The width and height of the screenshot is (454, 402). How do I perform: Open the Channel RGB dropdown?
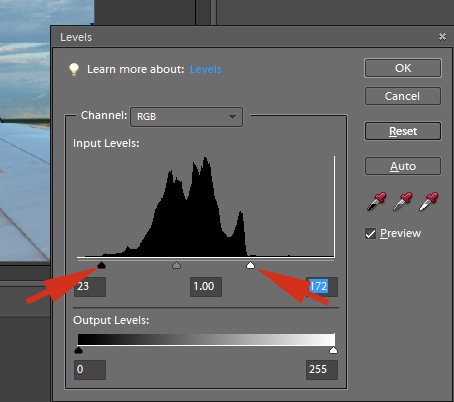[x=186, y=117]
